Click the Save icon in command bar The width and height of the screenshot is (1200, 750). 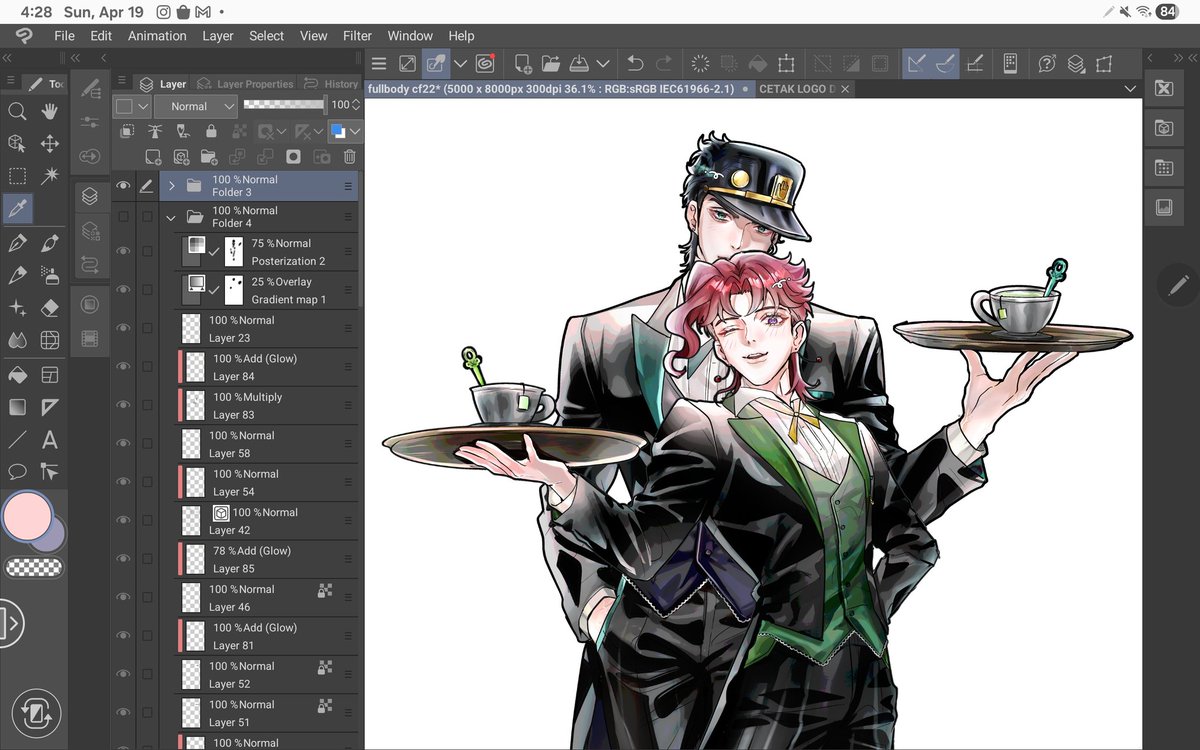tap(579, 63)
